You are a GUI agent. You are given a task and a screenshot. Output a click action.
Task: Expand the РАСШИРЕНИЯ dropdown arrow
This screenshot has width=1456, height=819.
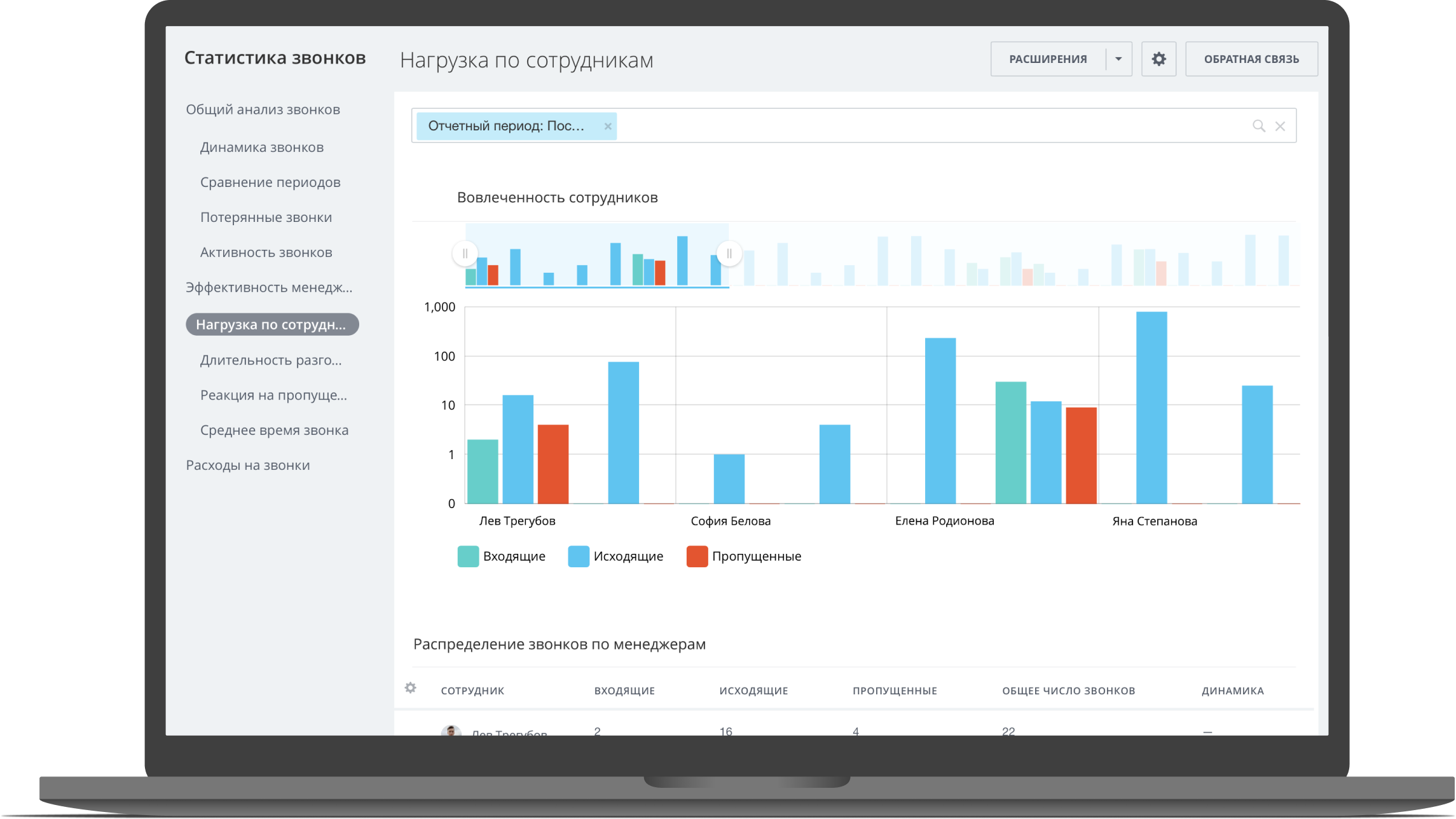(1118, 59)
